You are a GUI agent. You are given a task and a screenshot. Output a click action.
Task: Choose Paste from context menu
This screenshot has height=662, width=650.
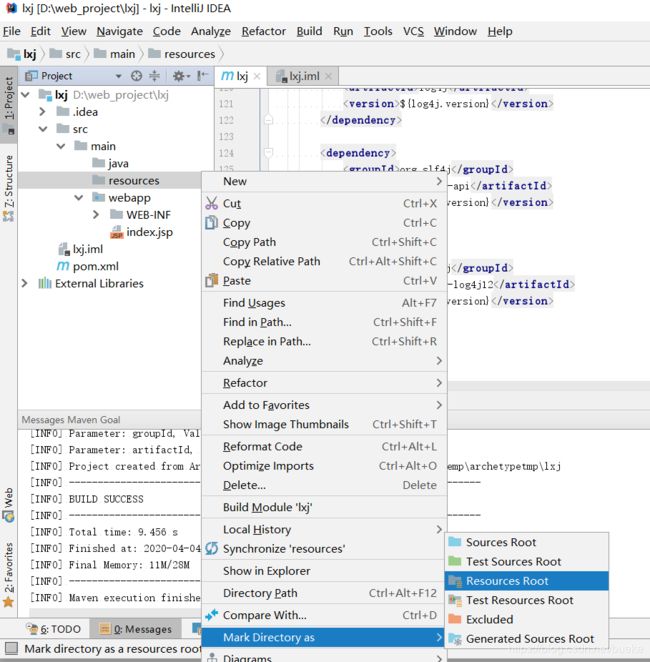(324, 281)
